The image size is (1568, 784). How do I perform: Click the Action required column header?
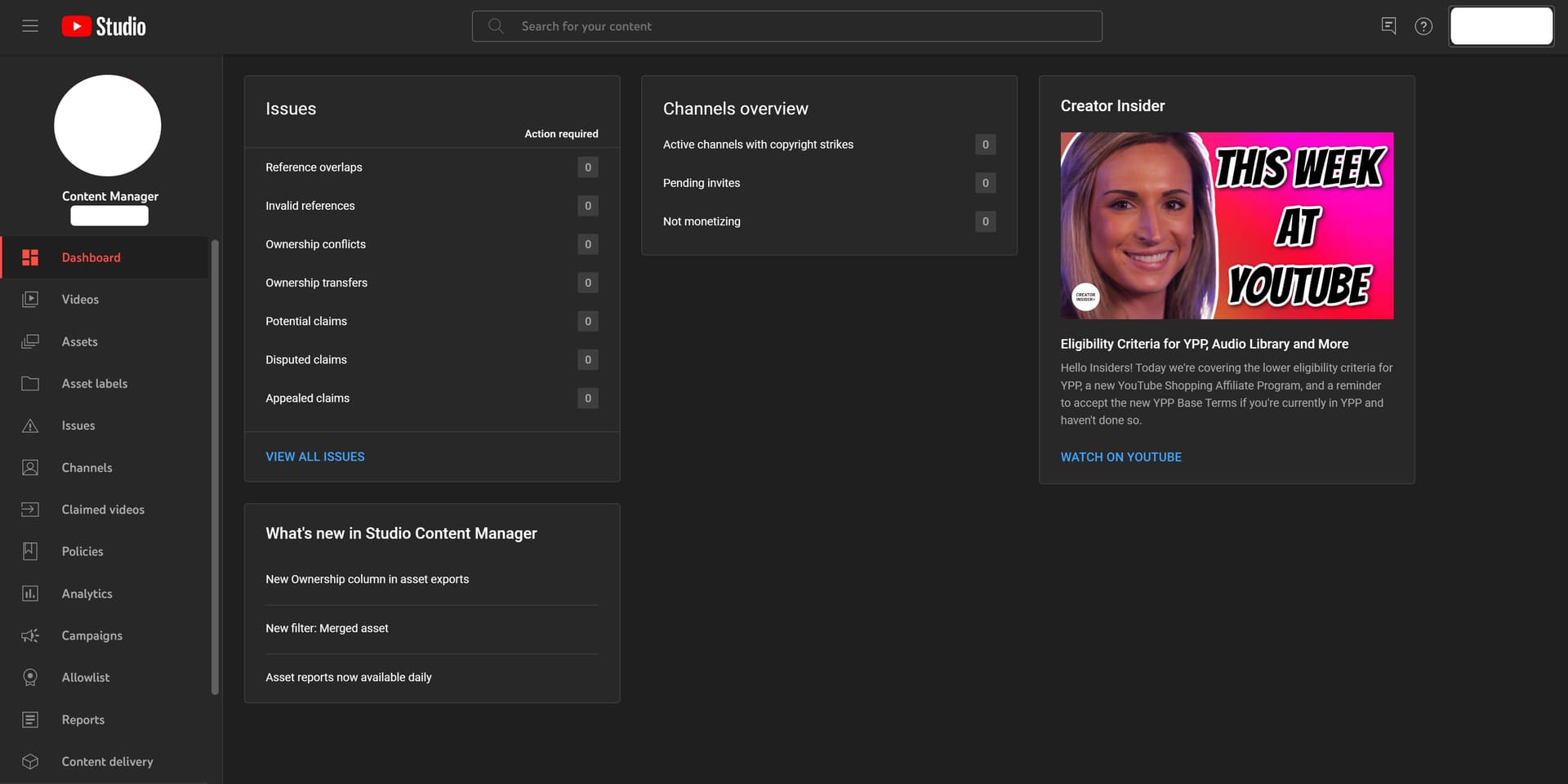pyautogui.click(x=561, y=134)
